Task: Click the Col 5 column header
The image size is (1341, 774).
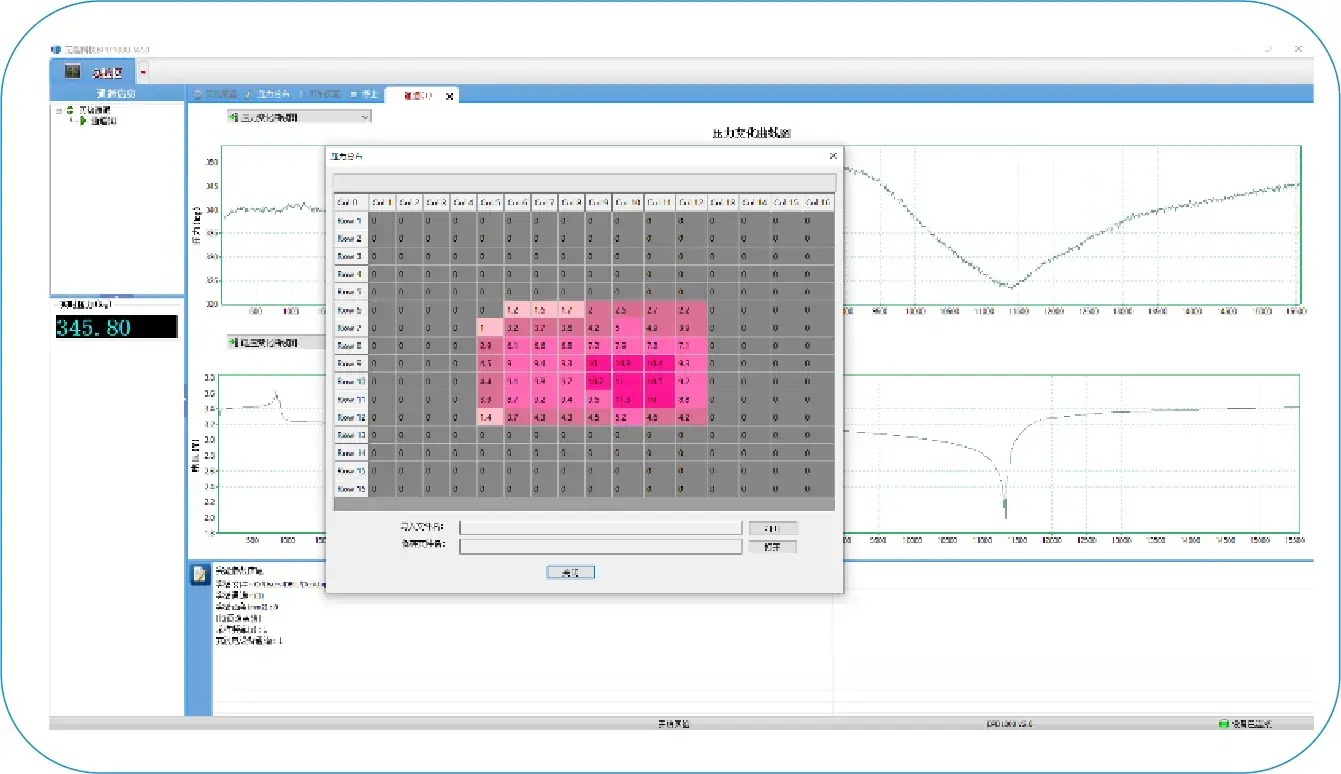Action: (x=490, y=203)
